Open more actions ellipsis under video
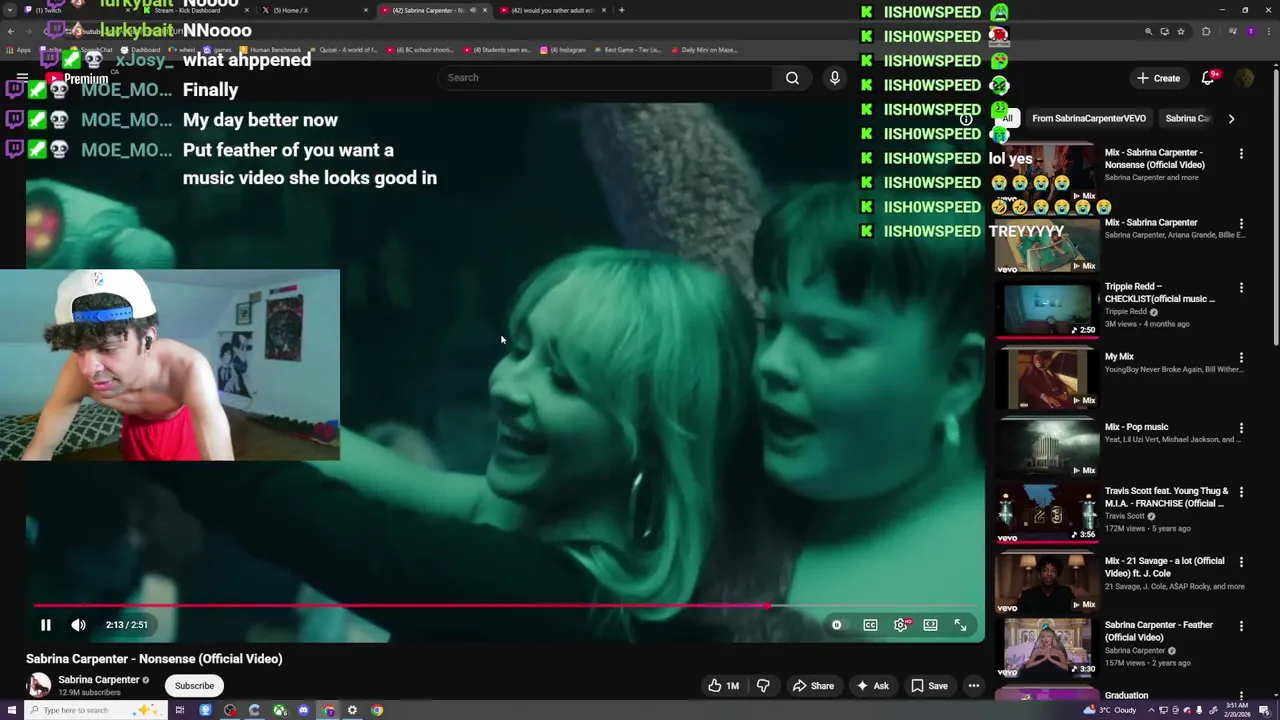The height and width of the screenshot is (720, 1280). tap(974, 686)
